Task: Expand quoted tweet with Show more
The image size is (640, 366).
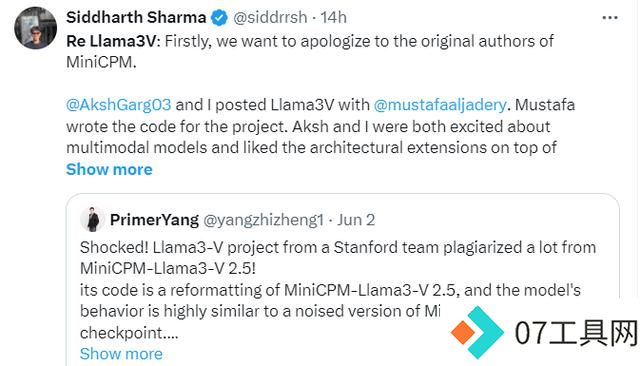Action: [x=121, y=354]
